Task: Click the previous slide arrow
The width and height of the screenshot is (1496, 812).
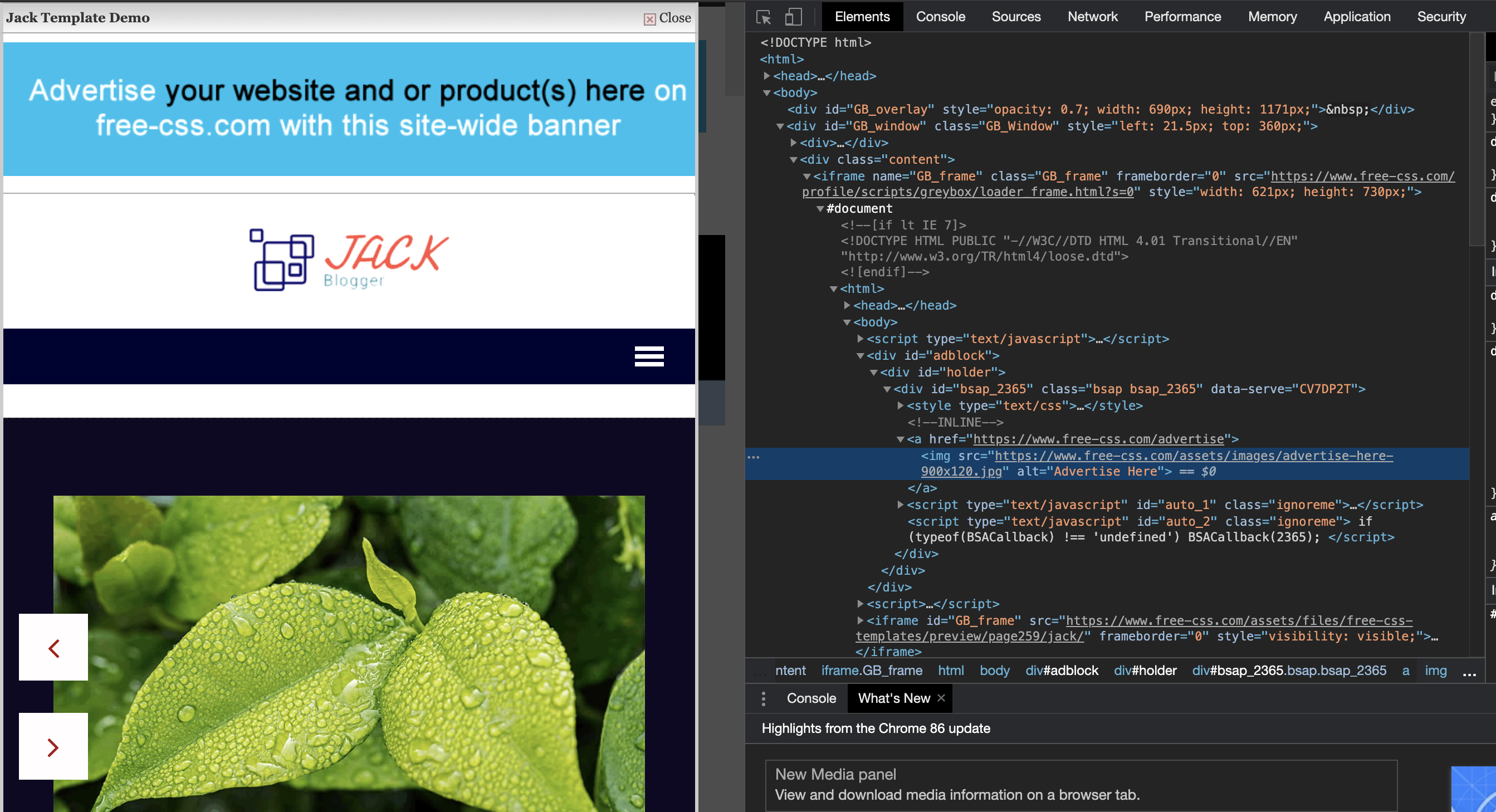Action: [x=53, y=648]
